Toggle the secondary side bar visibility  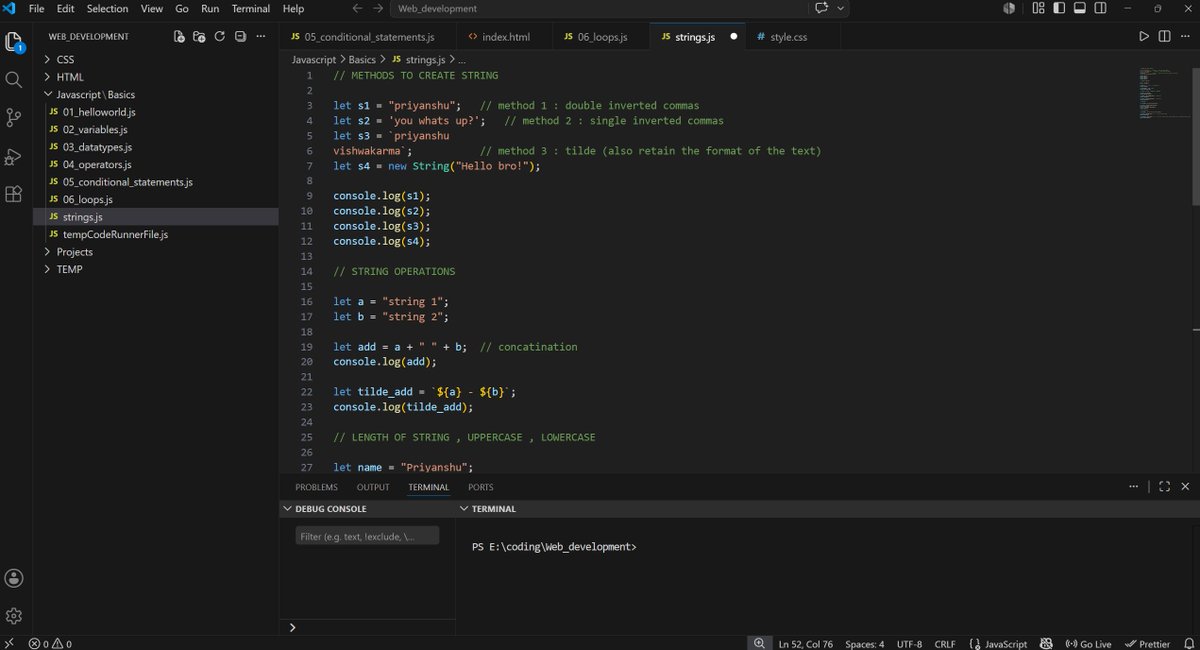1101,8
